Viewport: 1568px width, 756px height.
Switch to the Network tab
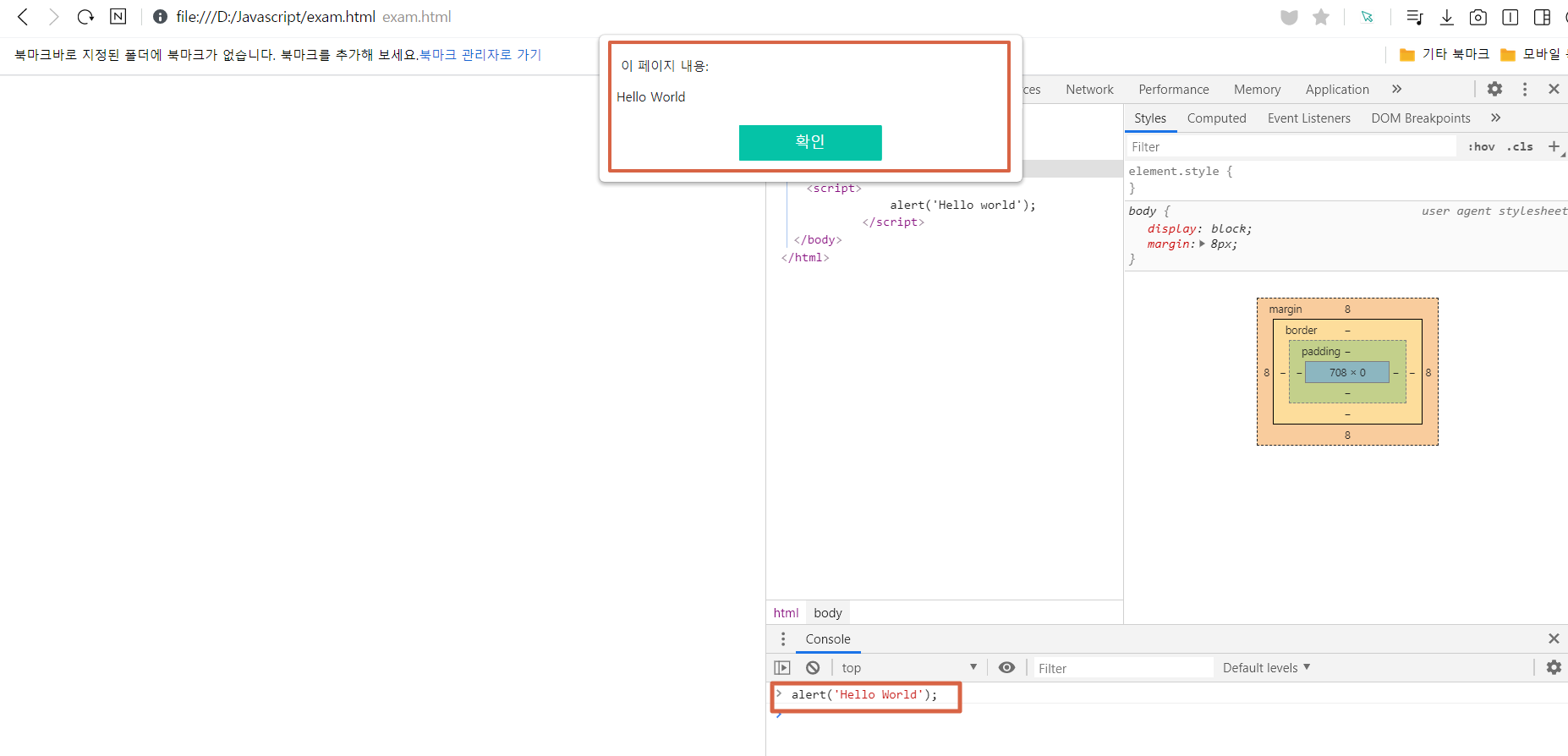[1089, 89]
